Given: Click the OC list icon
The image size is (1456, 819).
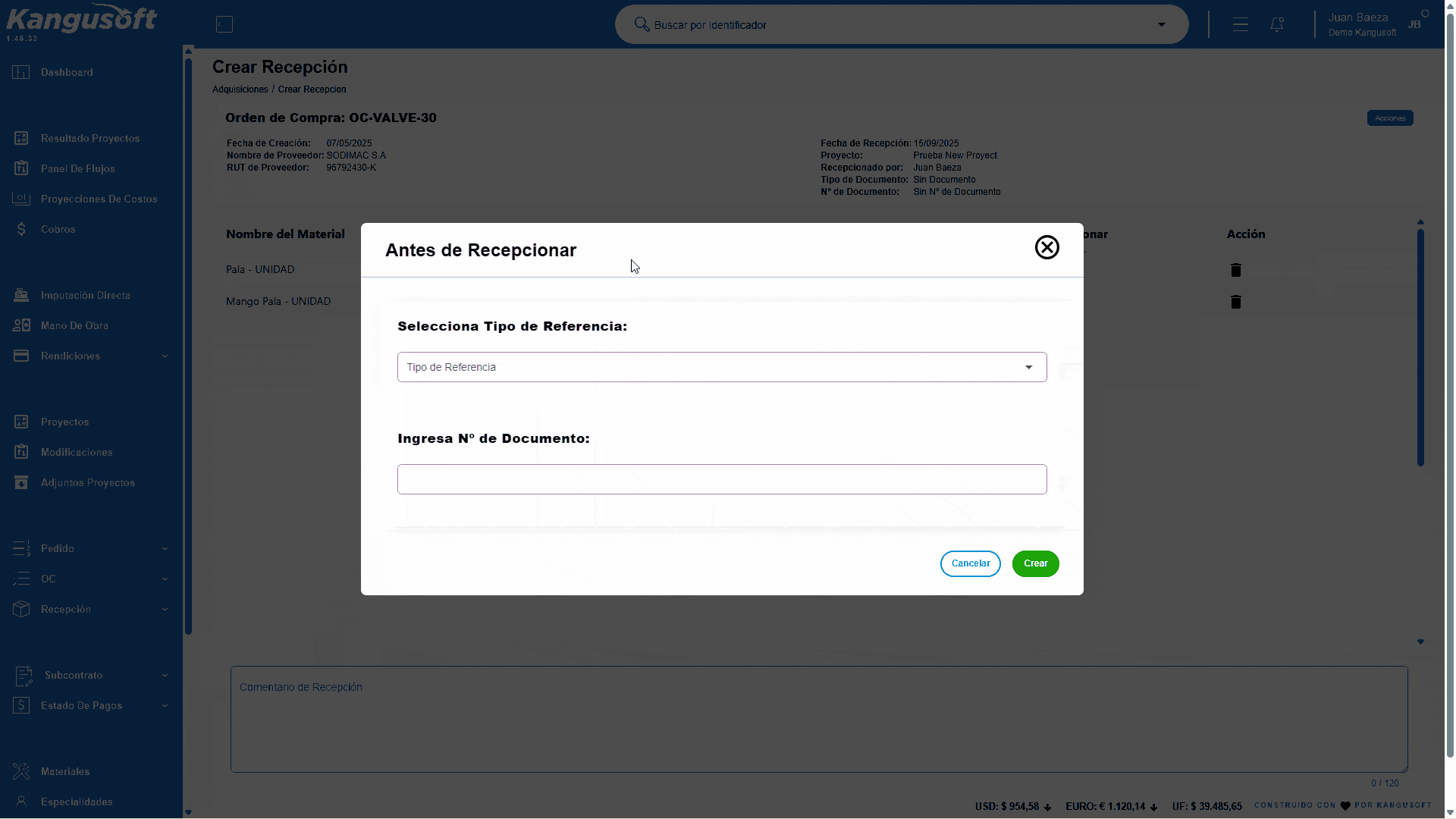Looking at the screenshot, I should 21,579.
